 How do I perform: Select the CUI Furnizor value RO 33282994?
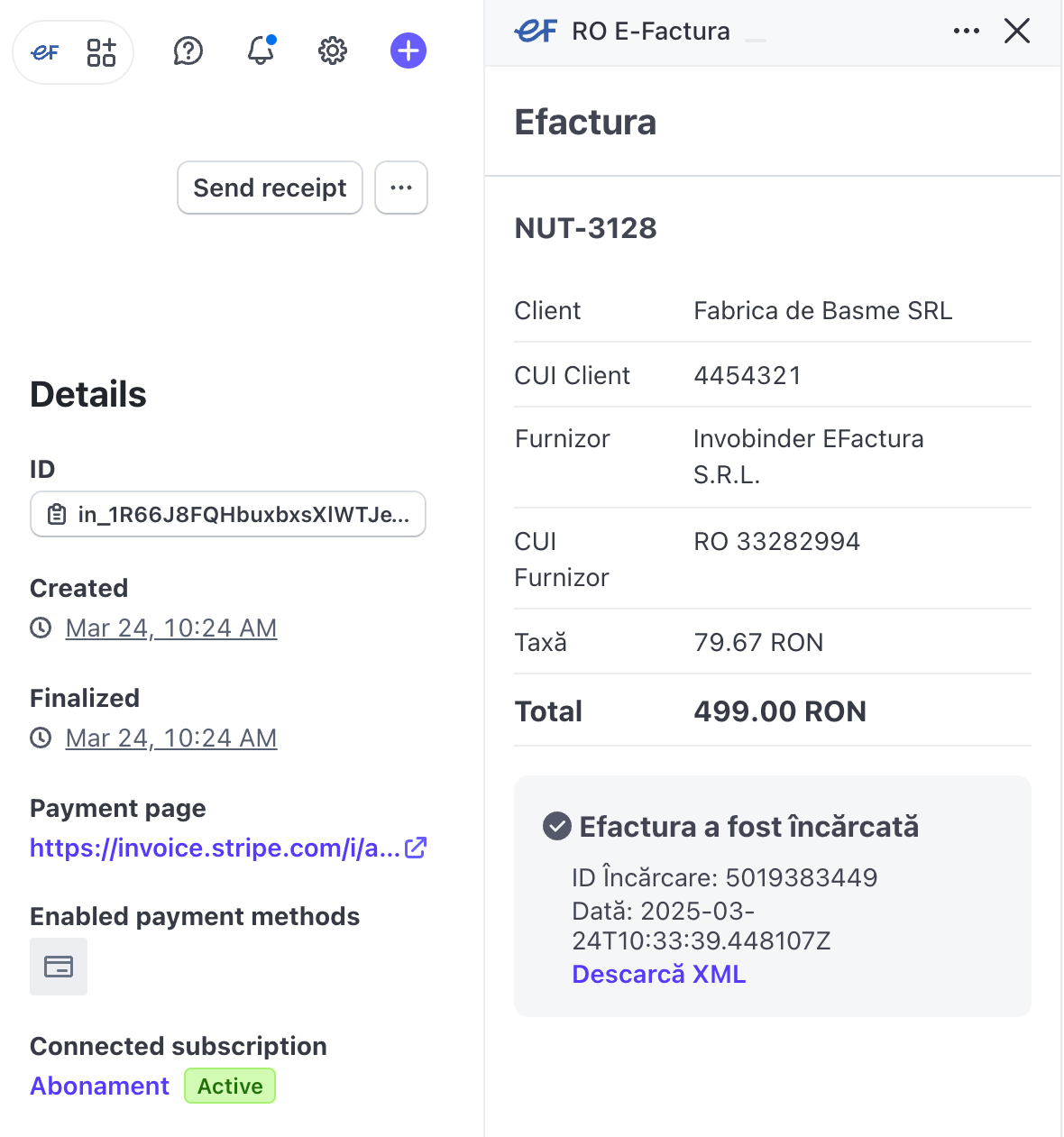(777, 541)
